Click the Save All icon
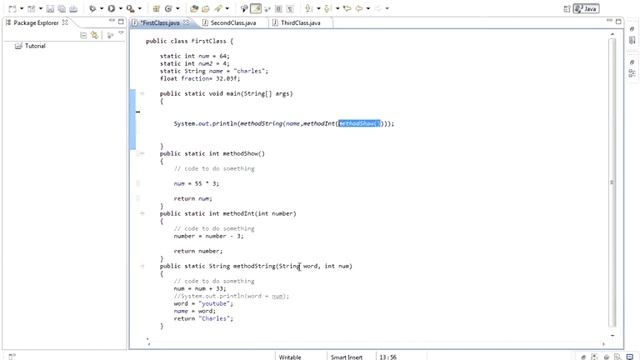This screenshot has width=640, height=360. click(x=62, y=9)
